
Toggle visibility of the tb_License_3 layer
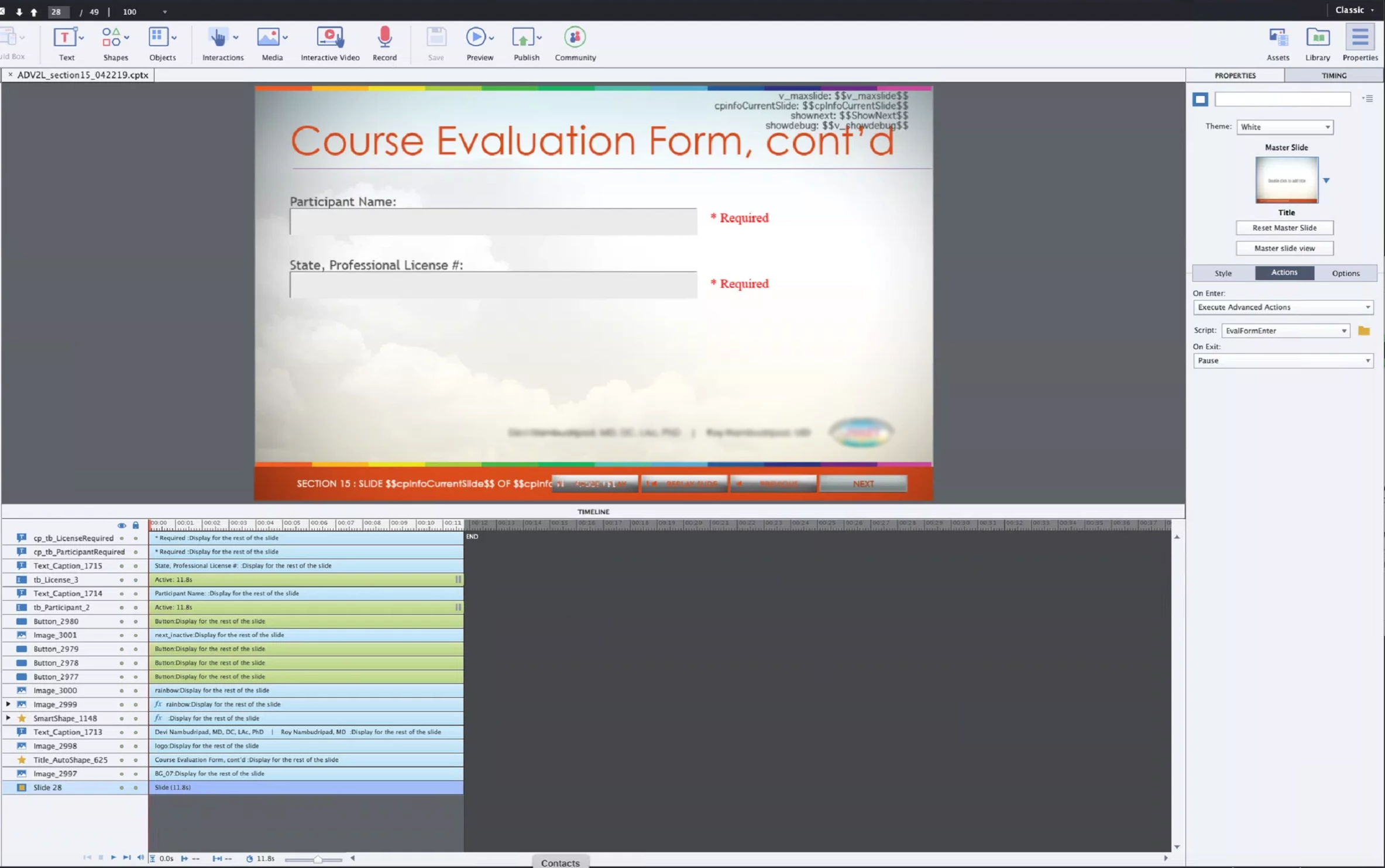pyautogui.click(x=122, y=580)
